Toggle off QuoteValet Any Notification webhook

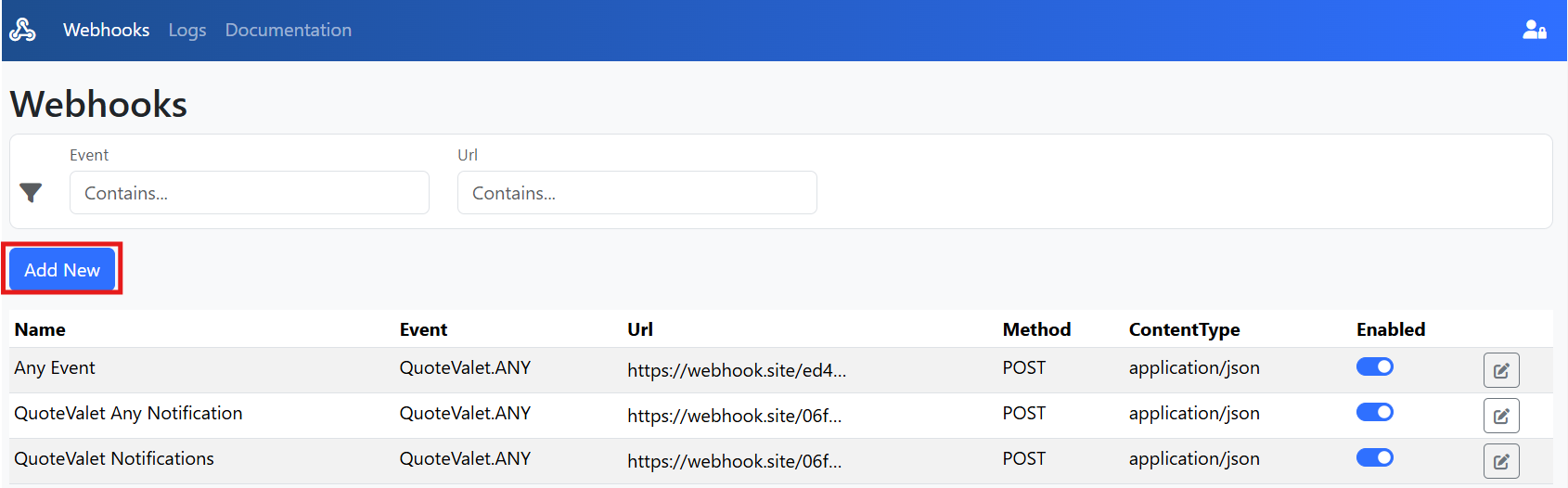pyautogui.click(x=1374, y=413)
